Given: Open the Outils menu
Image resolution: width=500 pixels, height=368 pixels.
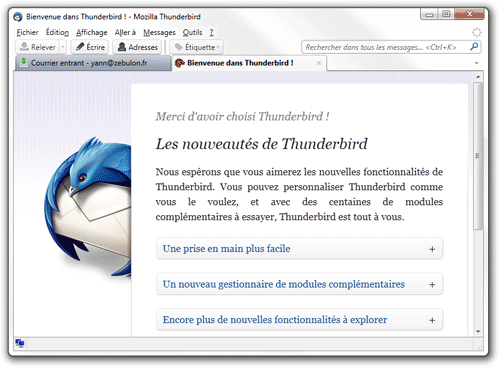Looking at the screenshot, I should (x=192, y=32).
